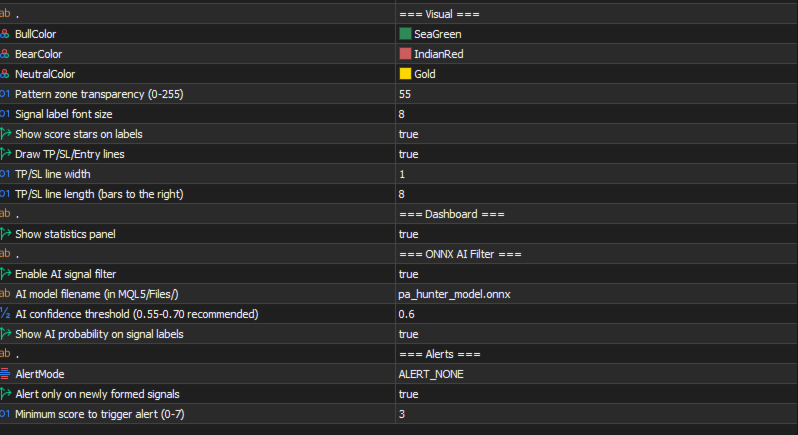The image size is (798, 435).
Task: Click the double-type icon beside AI confidence threshold
Action: (5, 314)
